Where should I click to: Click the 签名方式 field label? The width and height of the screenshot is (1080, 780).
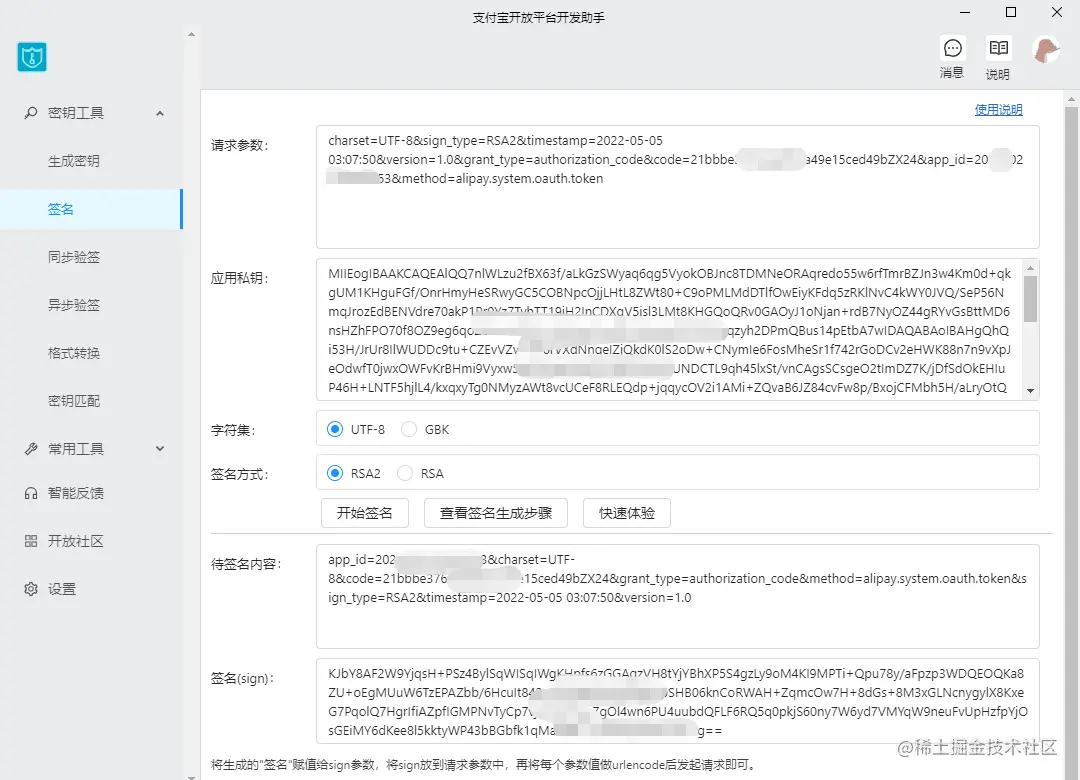240,475
